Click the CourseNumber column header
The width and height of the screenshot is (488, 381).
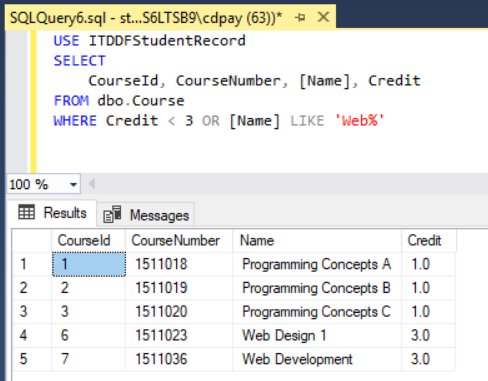pos(179,240)
